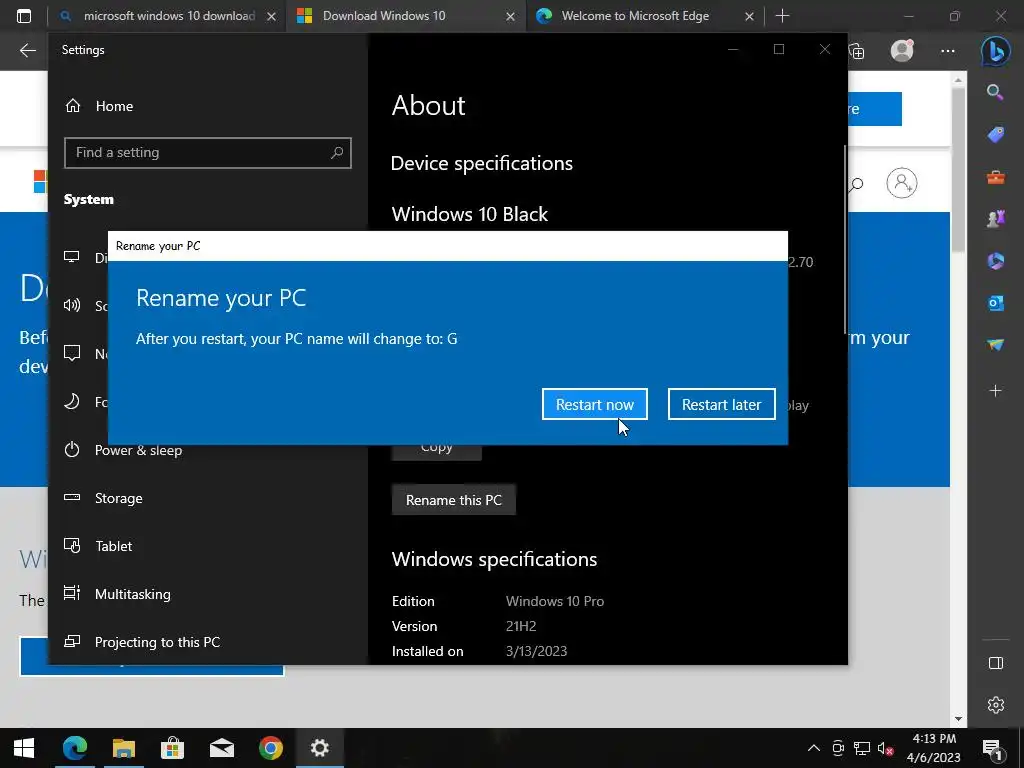
Task: Click web page sign-in account icon
Action: pyautogui.click(x=902, y=184)
